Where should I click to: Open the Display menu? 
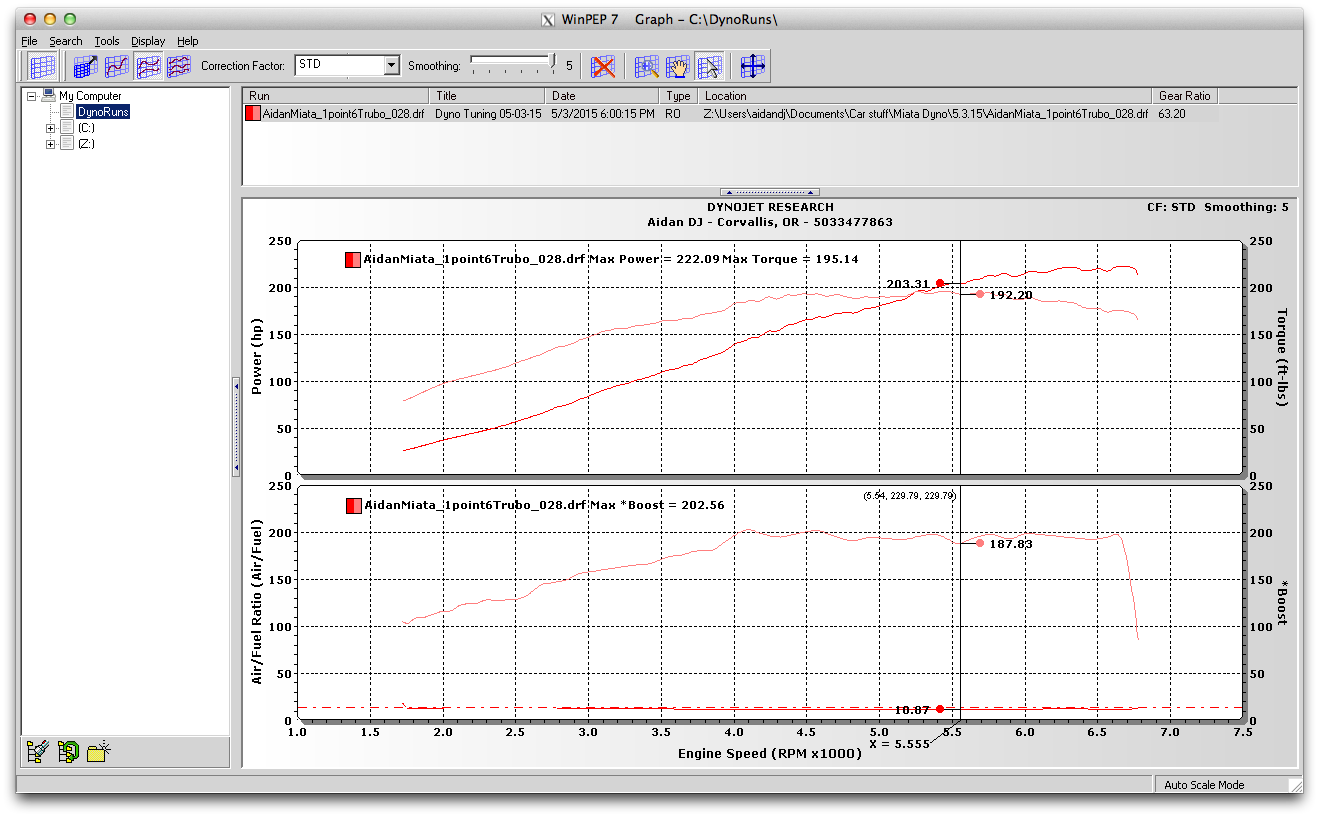click(x=148, y=41)
